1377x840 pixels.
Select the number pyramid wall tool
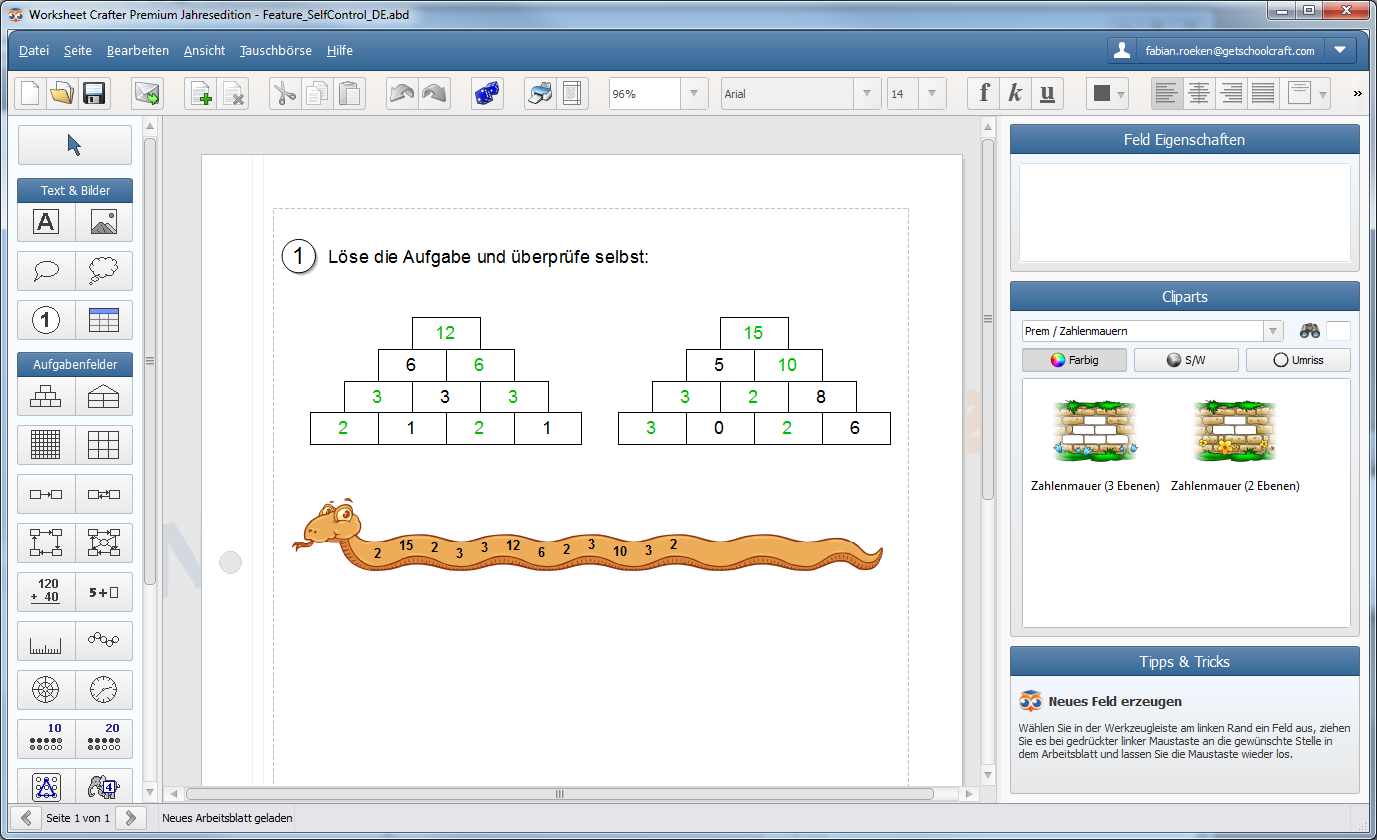tap(46, 397)
